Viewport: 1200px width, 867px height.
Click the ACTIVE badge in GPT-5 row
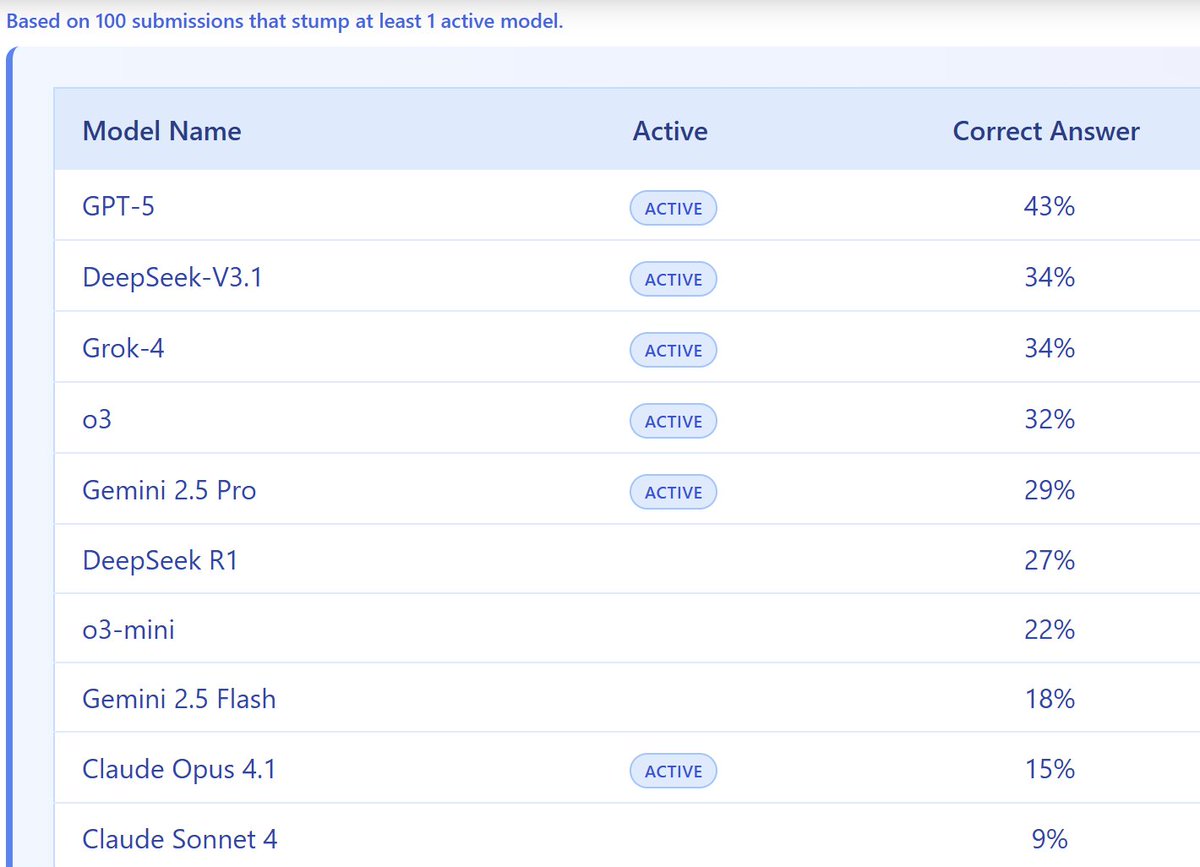[x=673, y=208]
